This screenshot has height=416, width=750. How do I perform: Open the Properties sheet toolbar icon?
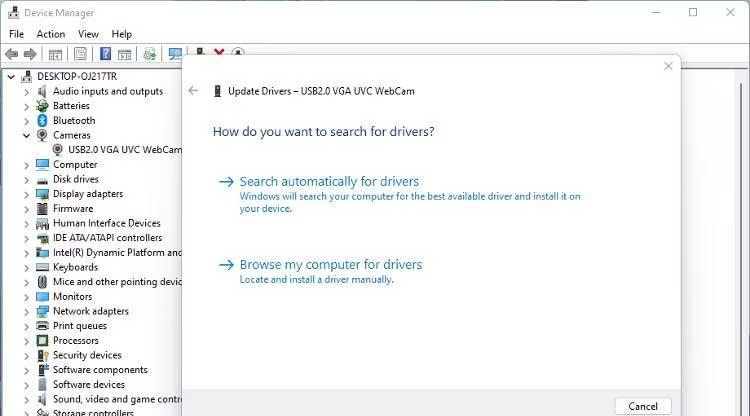(80, 54)
